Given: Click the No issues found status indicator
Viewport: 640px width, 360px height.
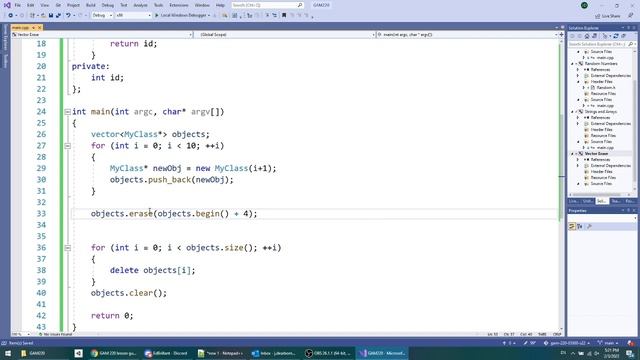Looking at the screenshot, I should tap(56, 334).
